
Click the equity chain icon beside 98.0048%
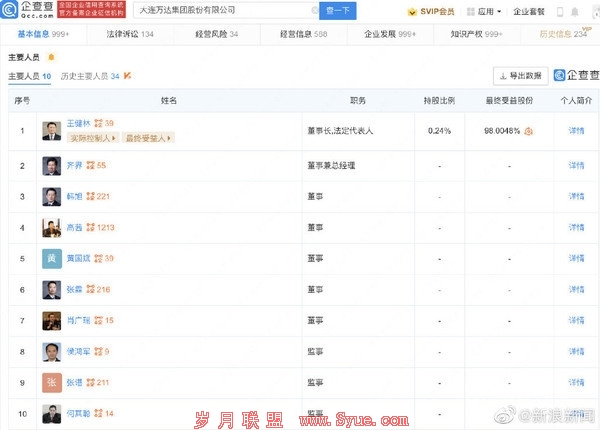[528, 131]
